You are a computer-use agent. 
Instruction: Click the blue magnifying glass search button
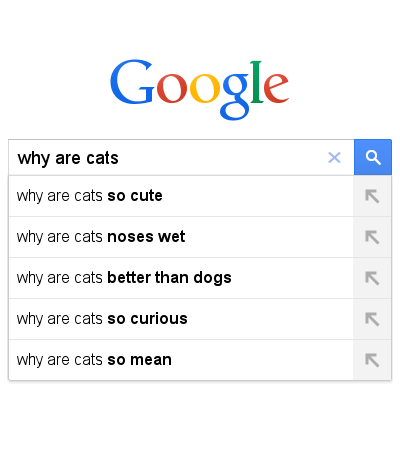pyautogui.click(x=373, y=157)
